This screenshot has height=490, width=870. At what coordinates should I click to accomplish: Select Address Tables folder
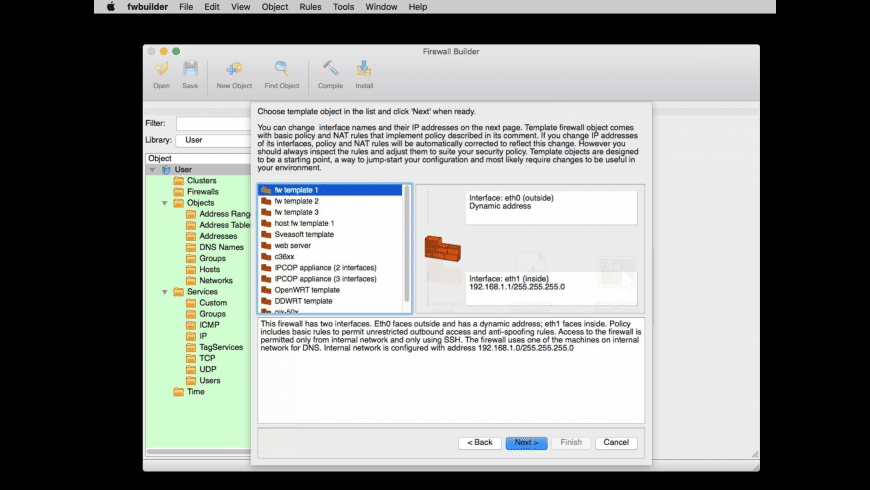click(218, 225)
